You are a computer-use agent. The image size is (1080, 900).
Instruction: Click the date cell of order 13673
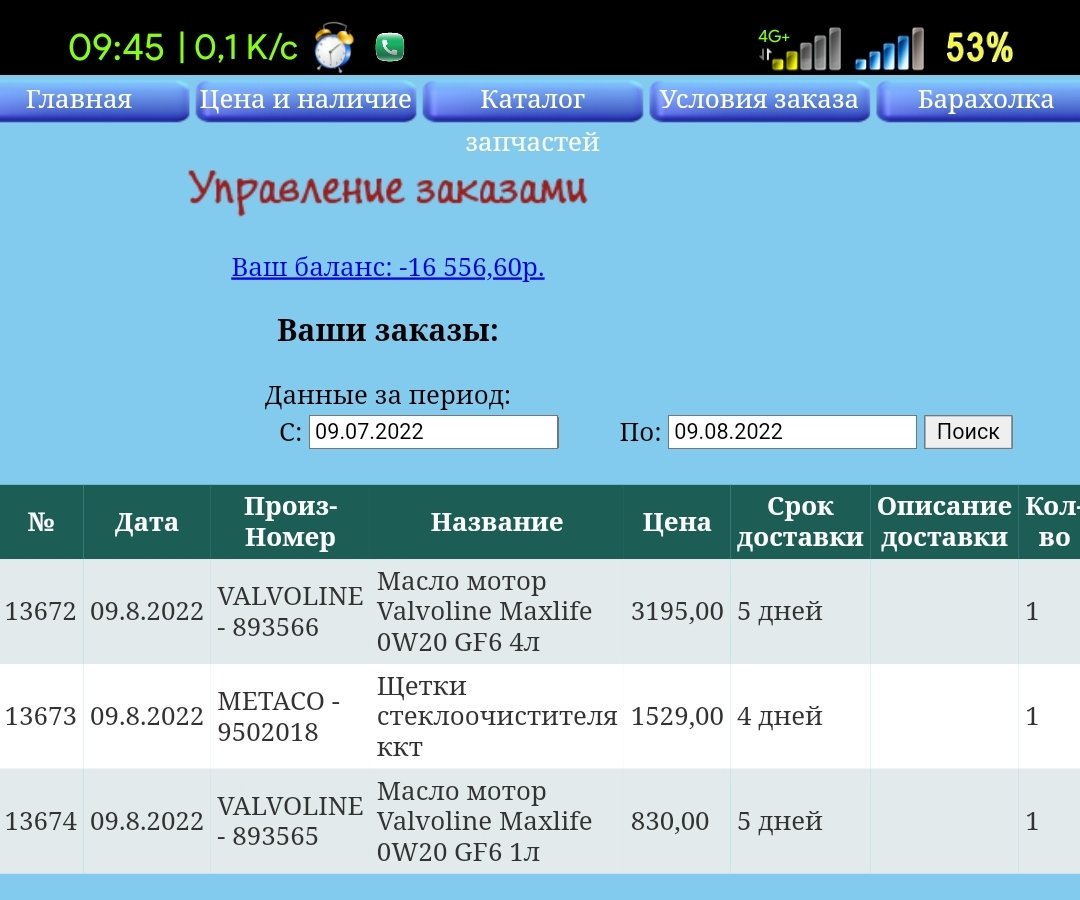click(147, 716)
